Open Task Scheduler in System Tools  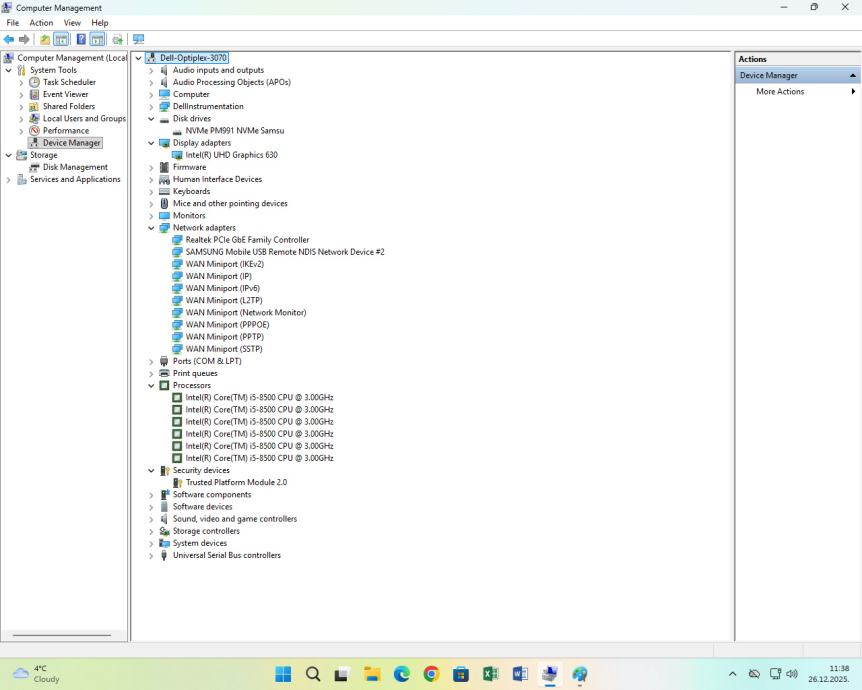69,82
